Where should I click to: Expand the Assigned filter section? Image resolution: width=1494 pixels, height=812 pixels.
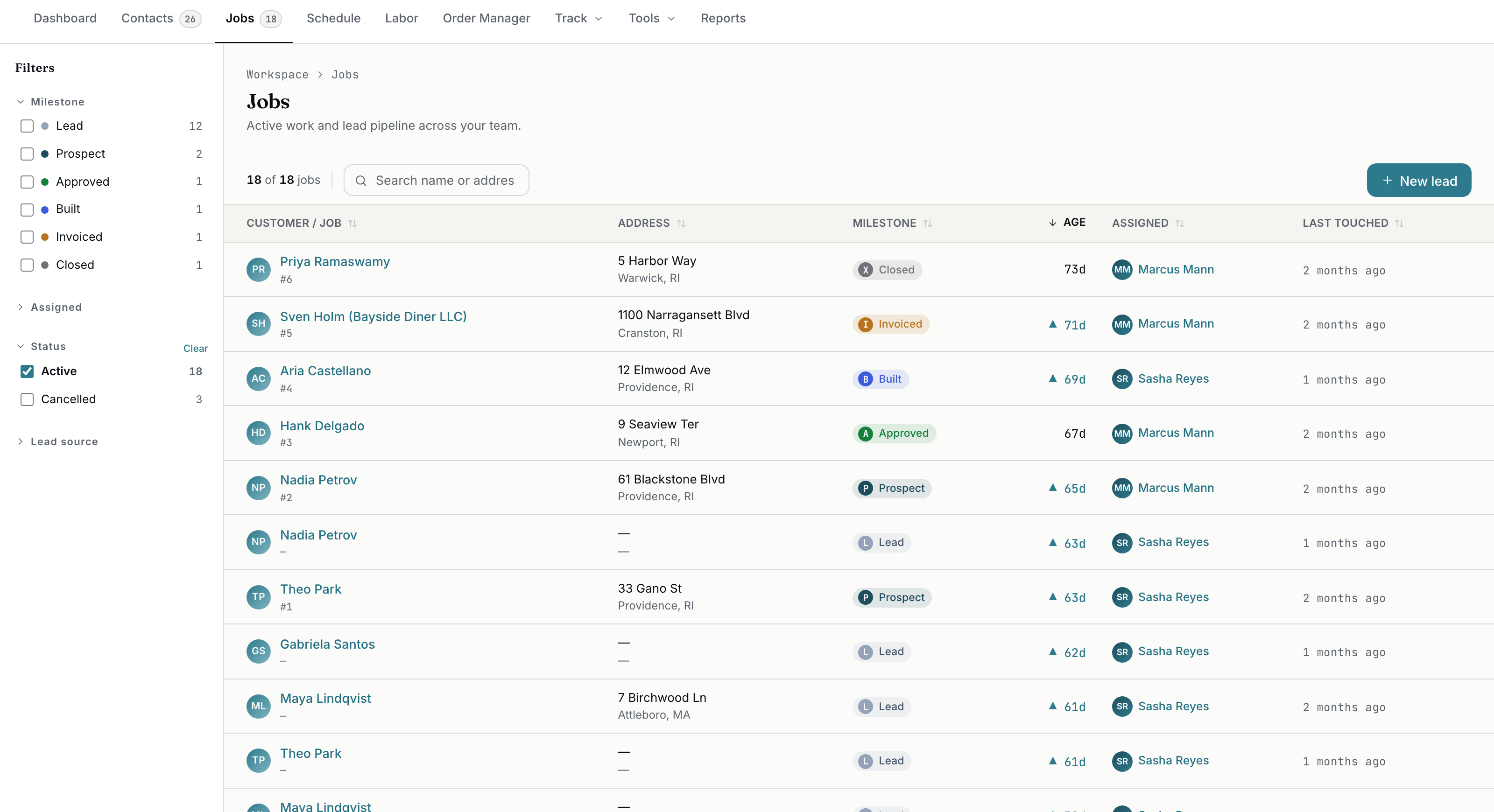[49, 307]
